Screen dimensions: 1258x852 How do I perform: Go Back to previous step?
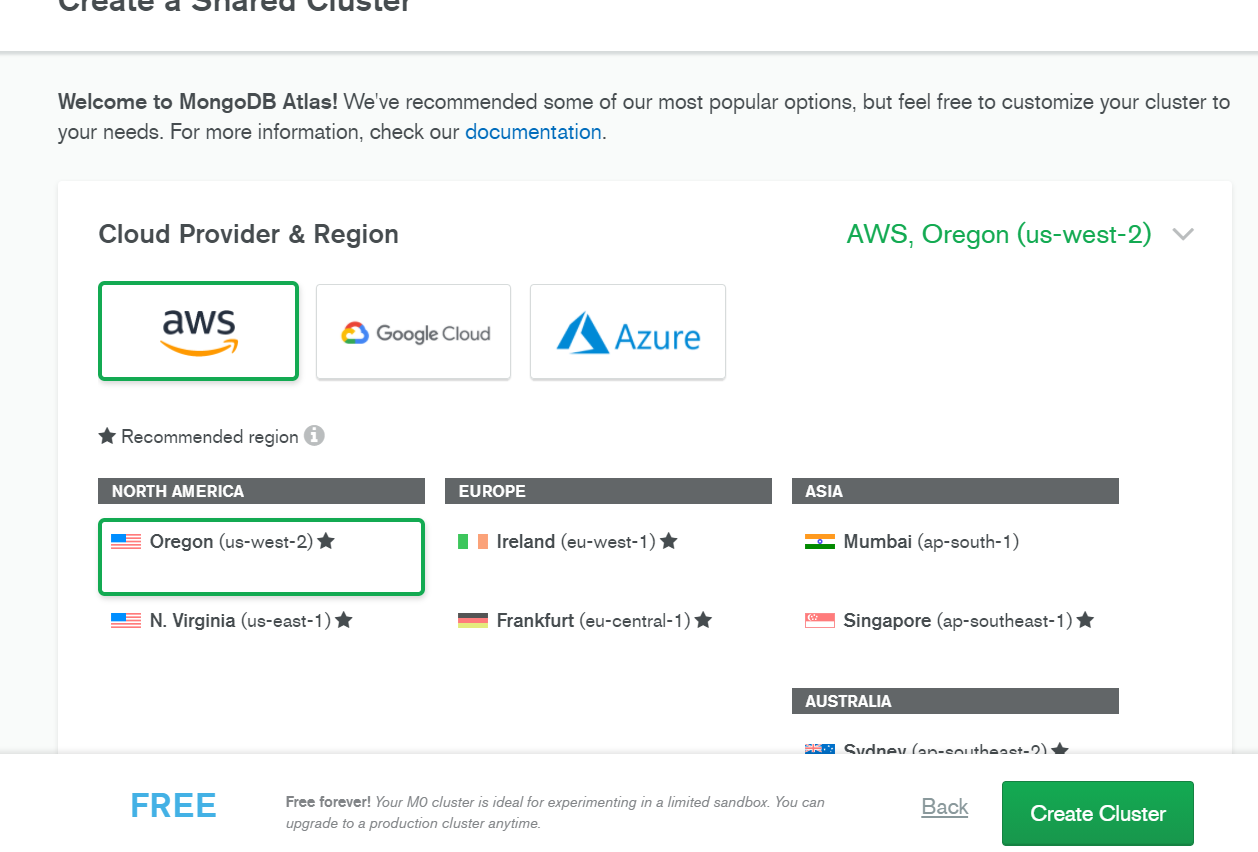[x=945, y=807]
